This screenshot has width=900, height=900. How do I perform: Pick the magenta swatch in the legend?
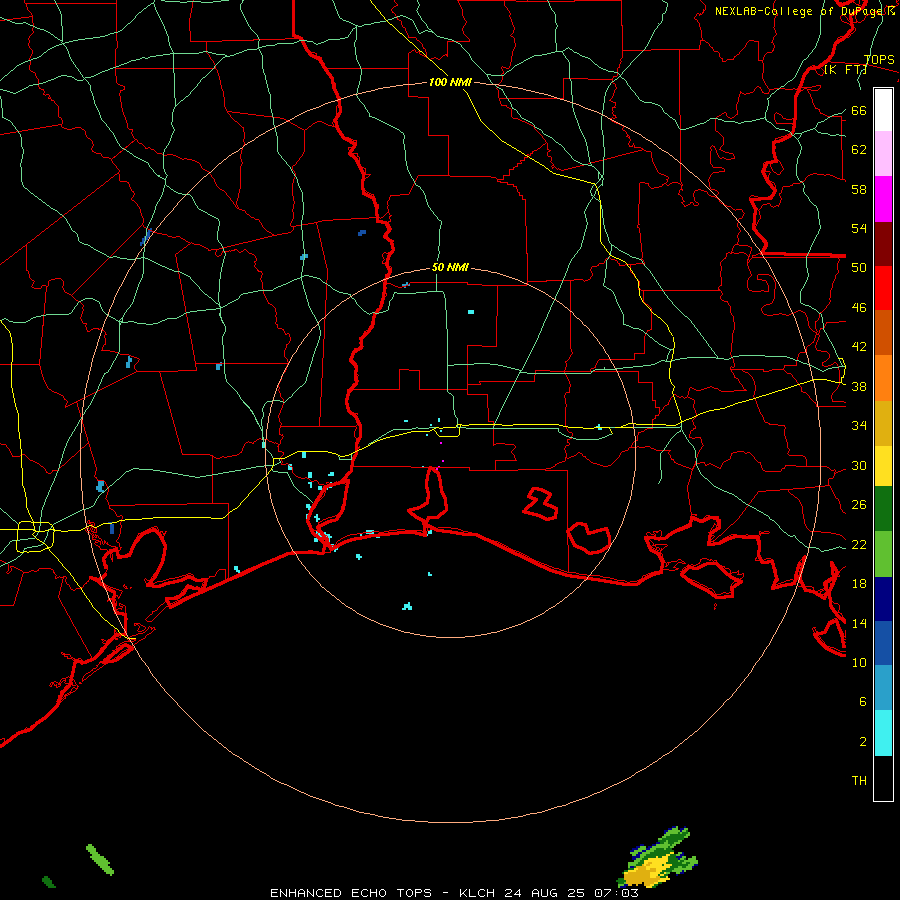883,199
